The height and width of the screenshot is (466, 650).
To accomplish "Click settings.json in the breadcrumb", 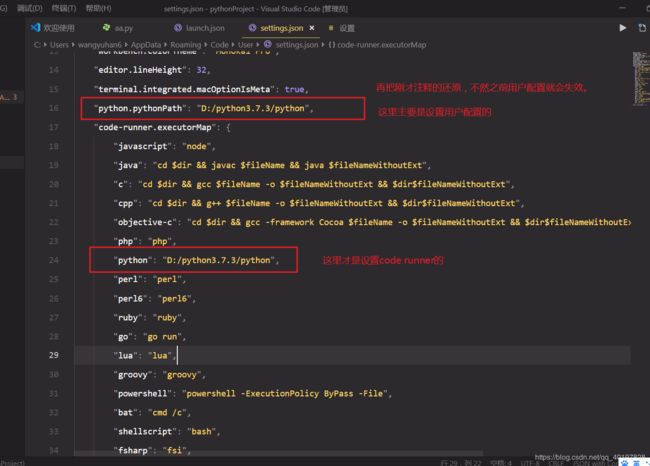I will (297, 45).
